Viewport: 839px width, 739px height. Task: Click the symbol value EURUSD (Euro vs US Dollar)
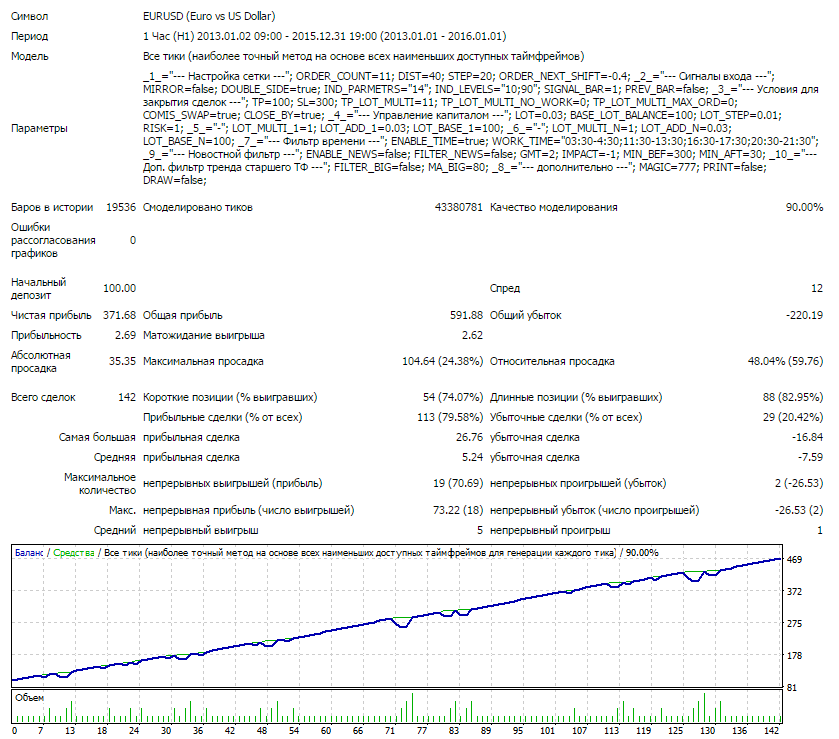click(209, 16)
